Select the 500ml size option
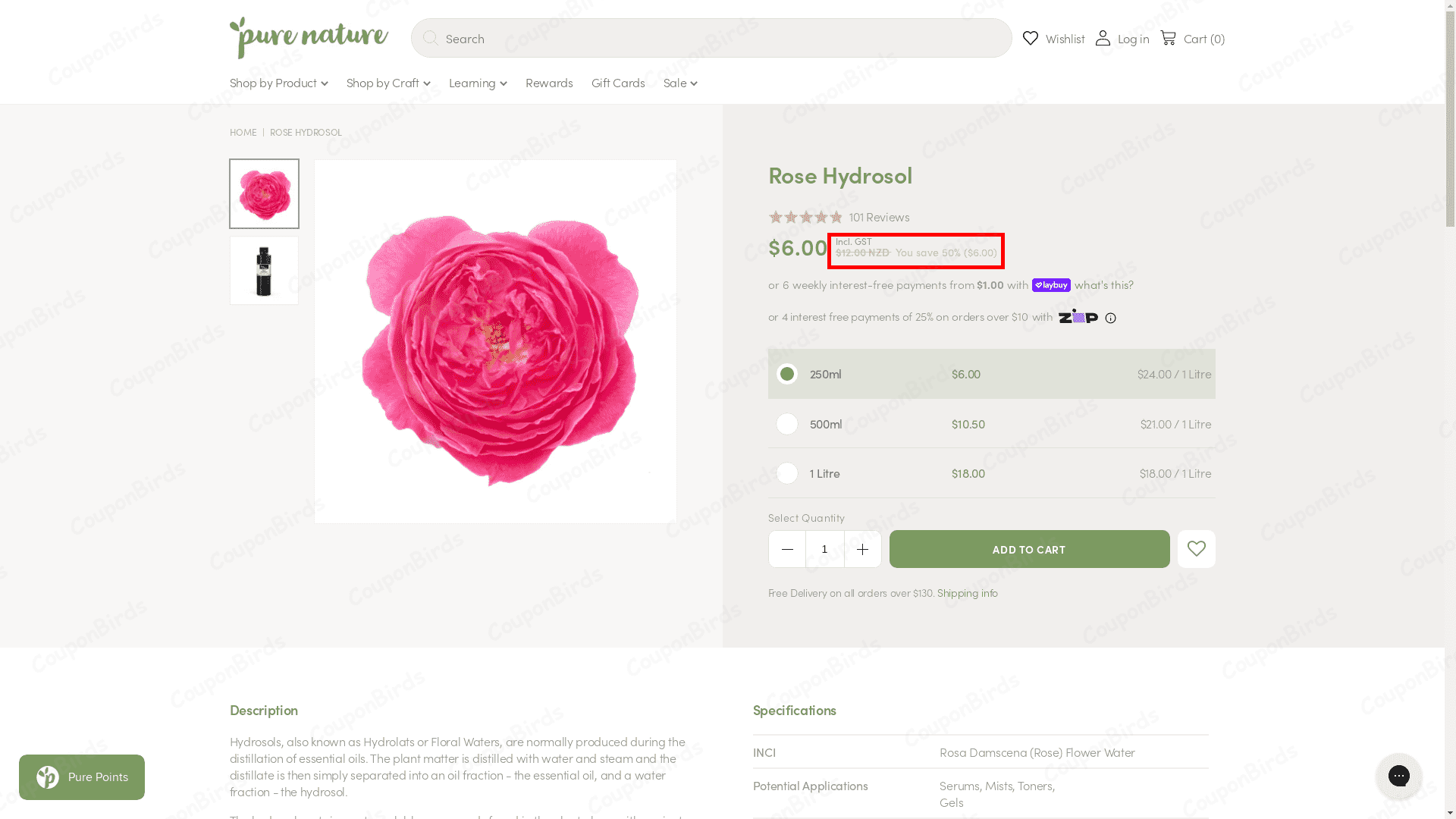 [x=786, y=423]
